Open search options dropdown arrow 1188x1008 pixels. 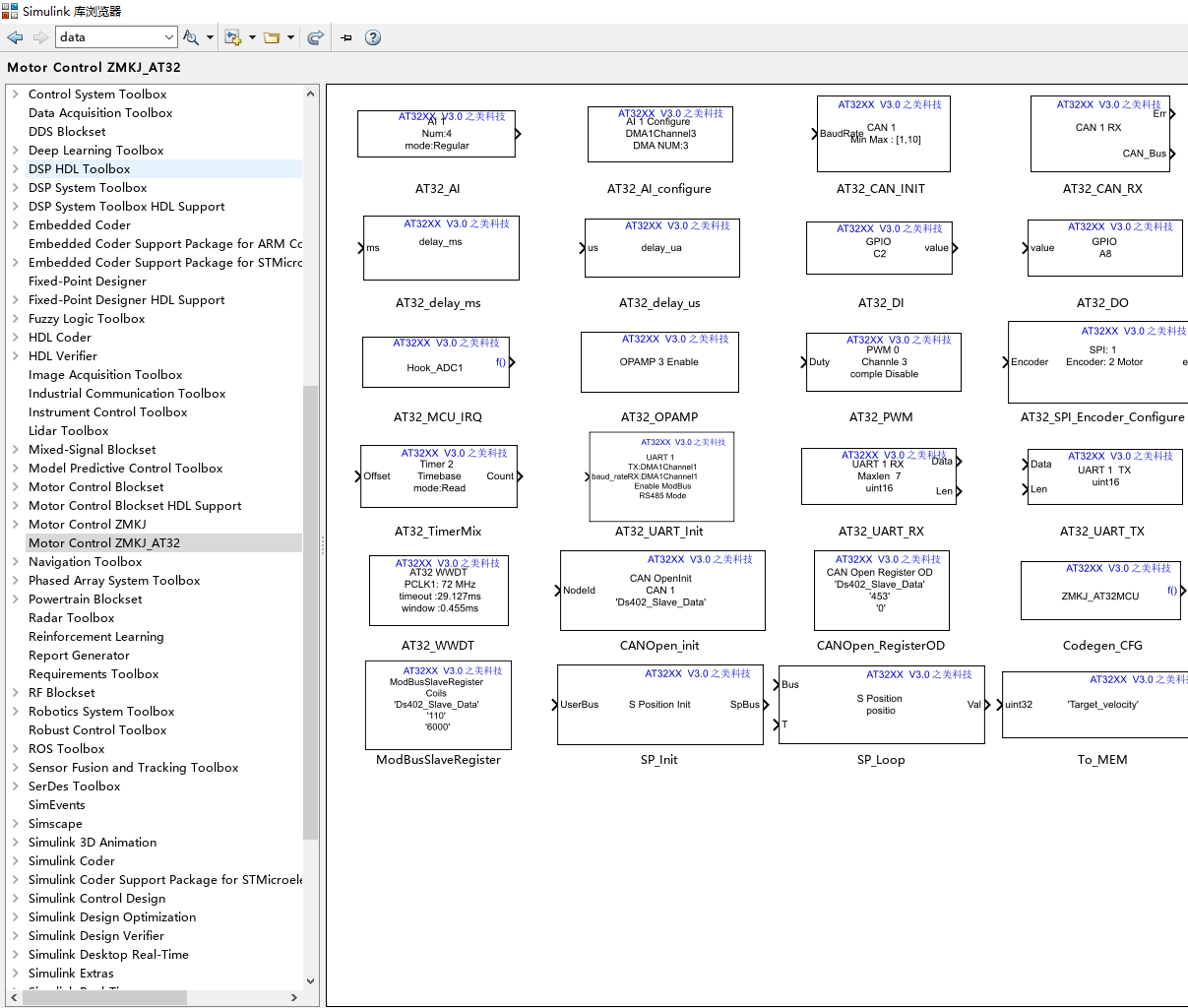210,37
